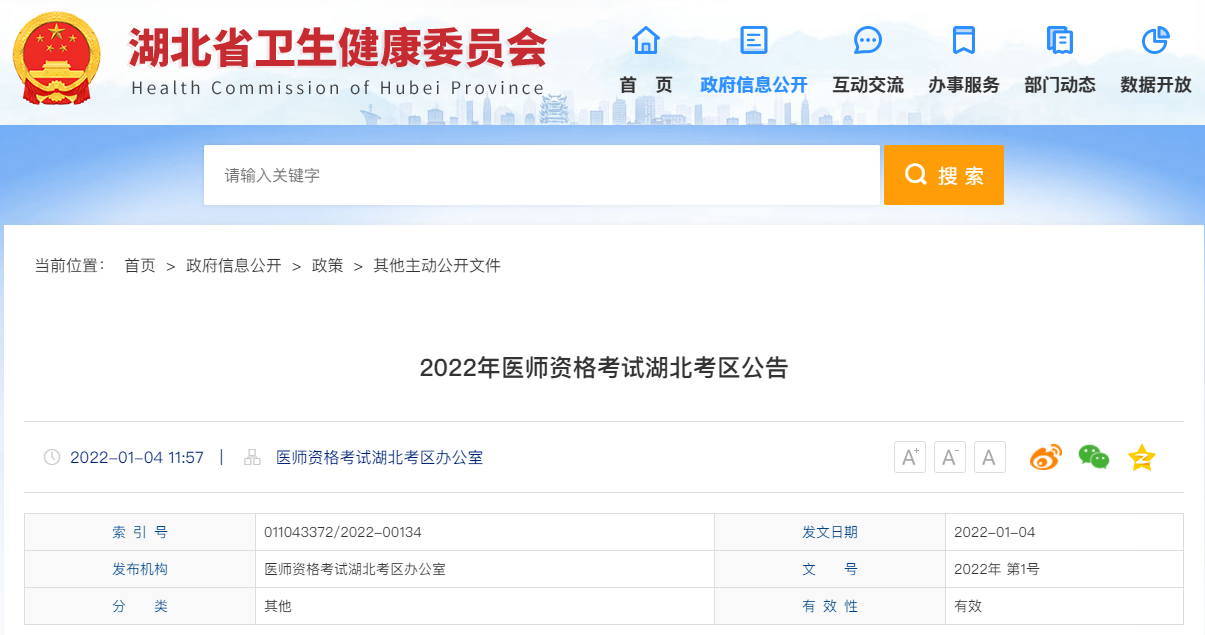Screen dimensions: 1205x635
Task: Focus the 请输入关键字 search field
Action: tap(542, 175)
